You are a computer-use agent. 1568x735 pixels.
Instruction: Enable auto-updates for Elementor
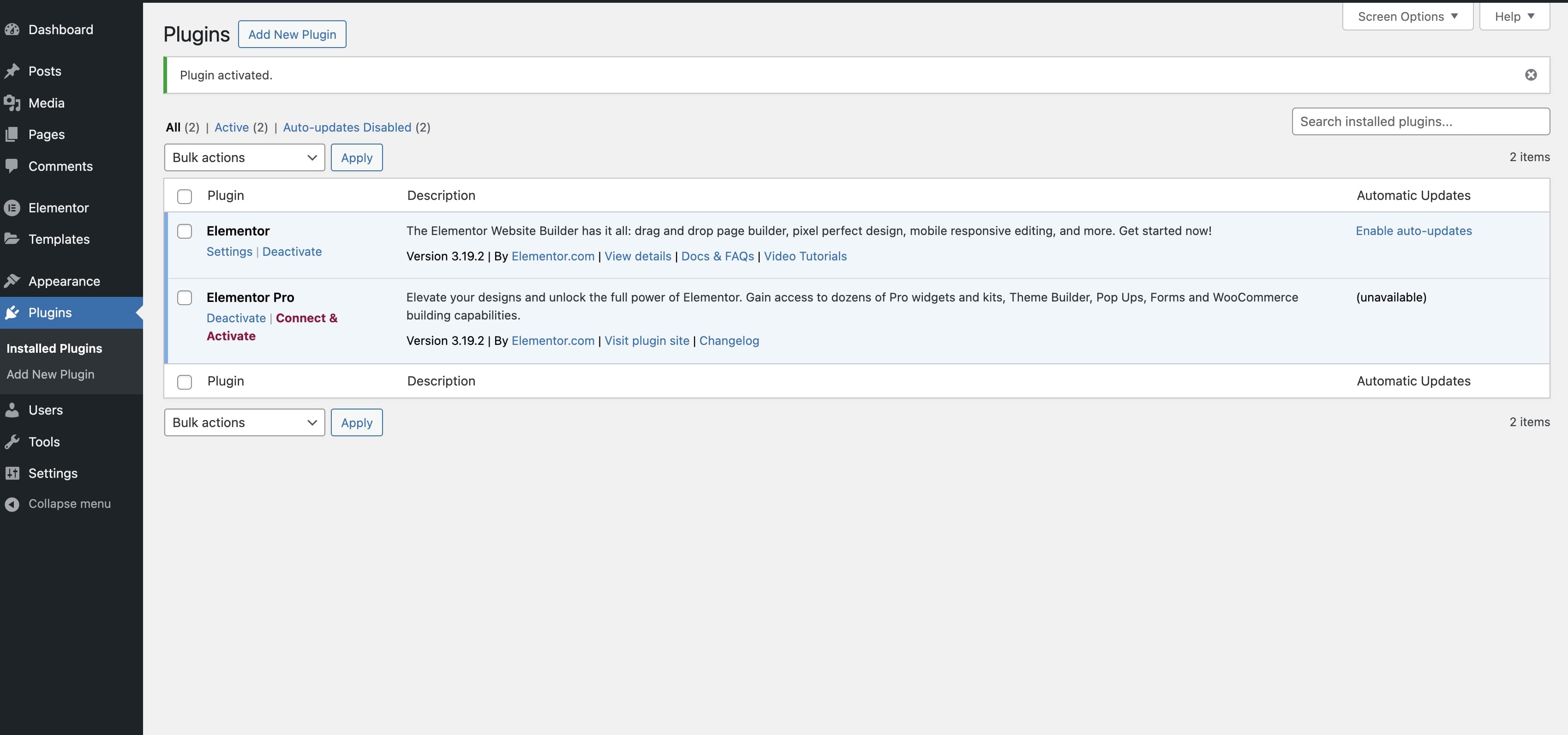pyautogui.click(x=1414, y=231)
